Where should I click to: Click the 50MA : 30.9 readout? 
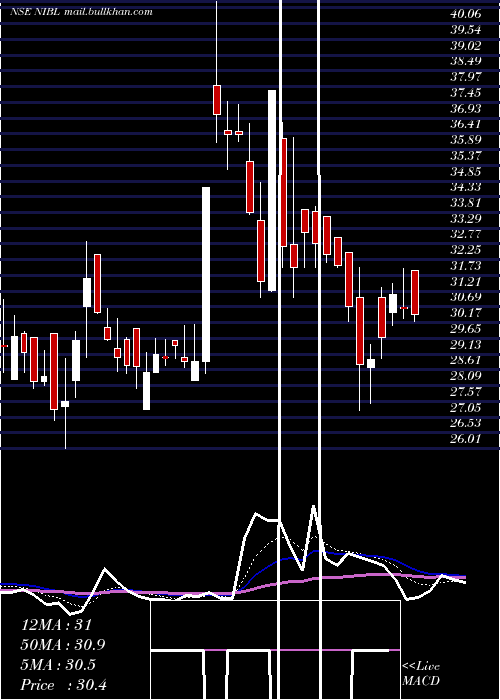65,645
